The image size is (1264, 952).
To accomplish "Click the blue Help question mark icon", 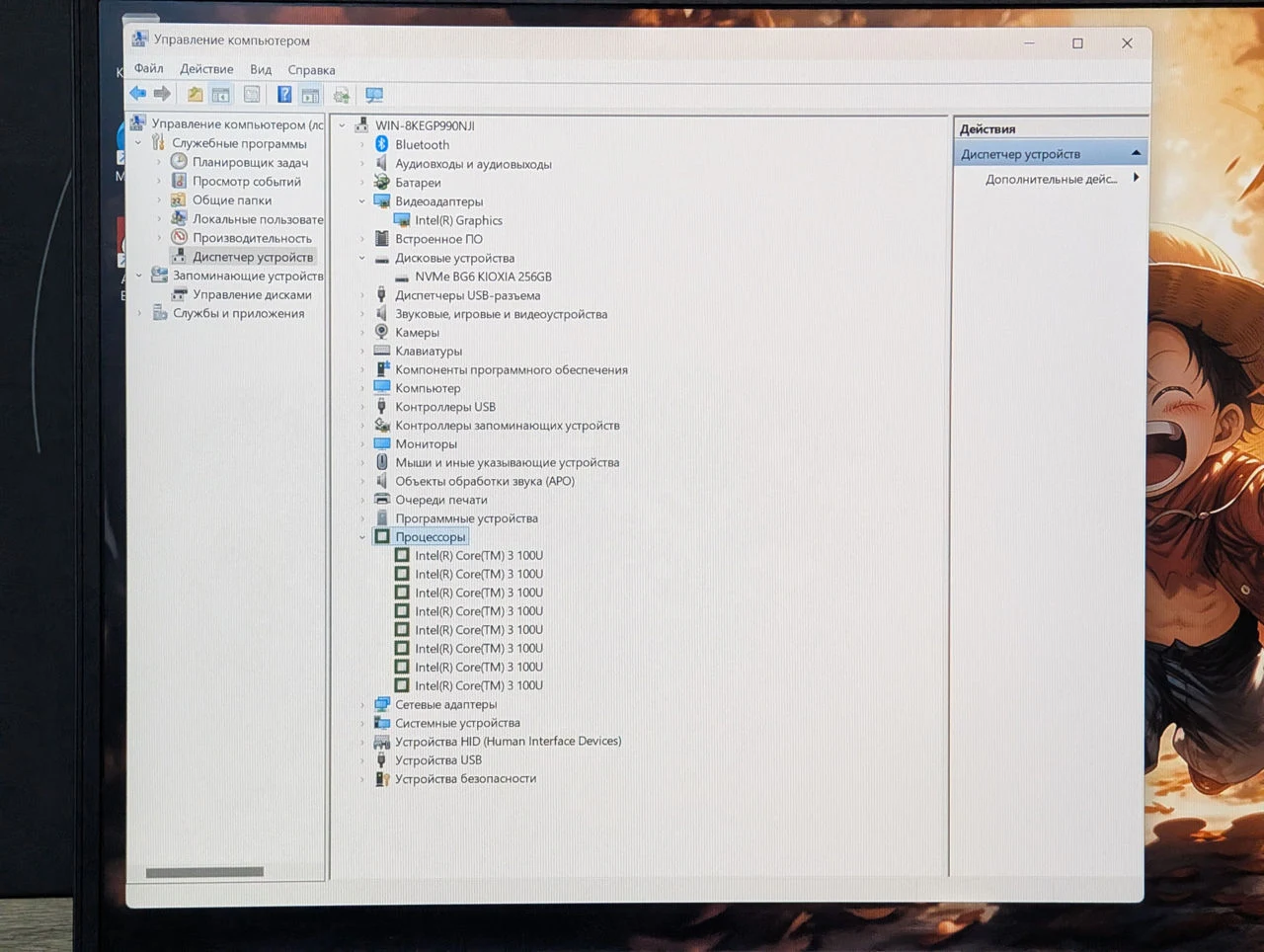I will (x=284, y=95).
